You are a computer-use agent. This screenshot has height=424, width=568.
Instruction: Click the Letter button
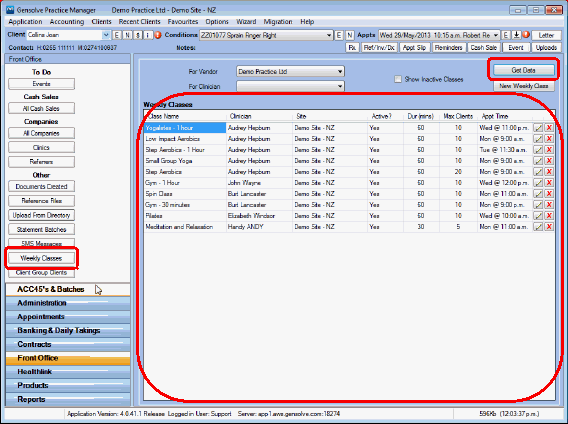(x=546, y=35)
